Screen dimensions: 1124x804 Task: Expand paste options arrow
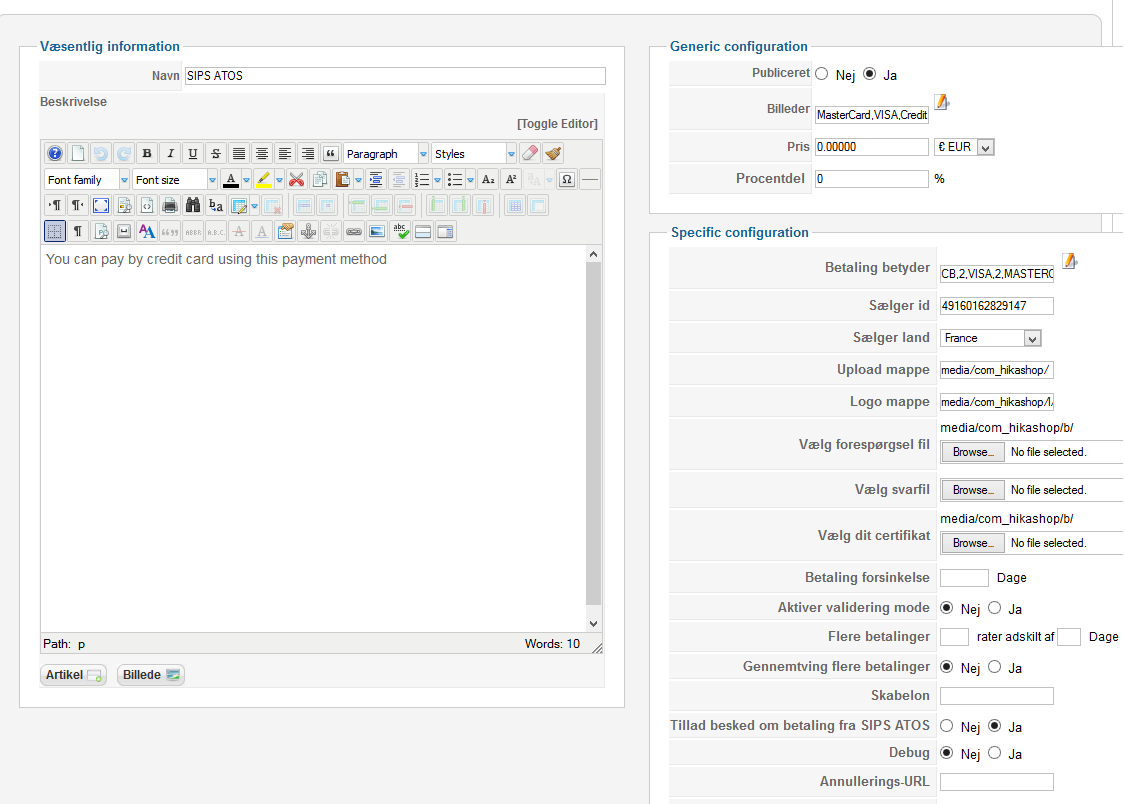(358, 180)
